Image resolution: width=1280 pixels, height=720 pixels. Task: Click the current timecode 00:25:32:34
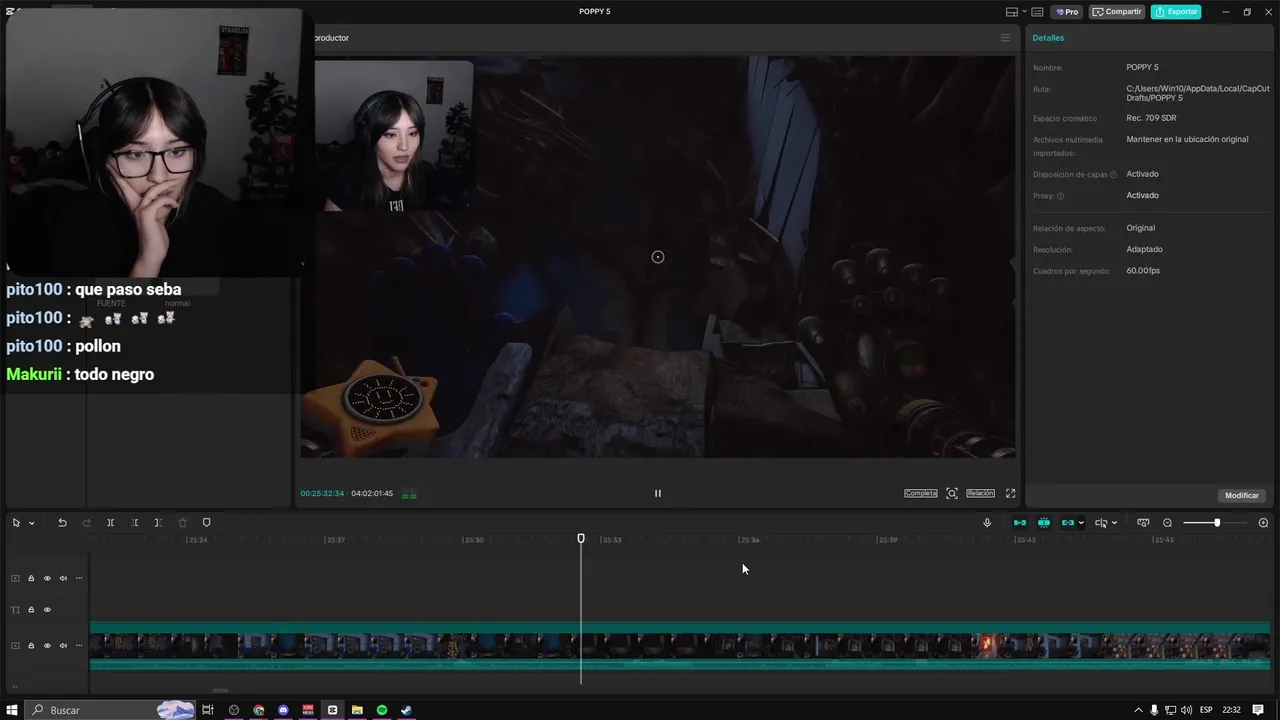pyautogui.click(x=322, y=493)
